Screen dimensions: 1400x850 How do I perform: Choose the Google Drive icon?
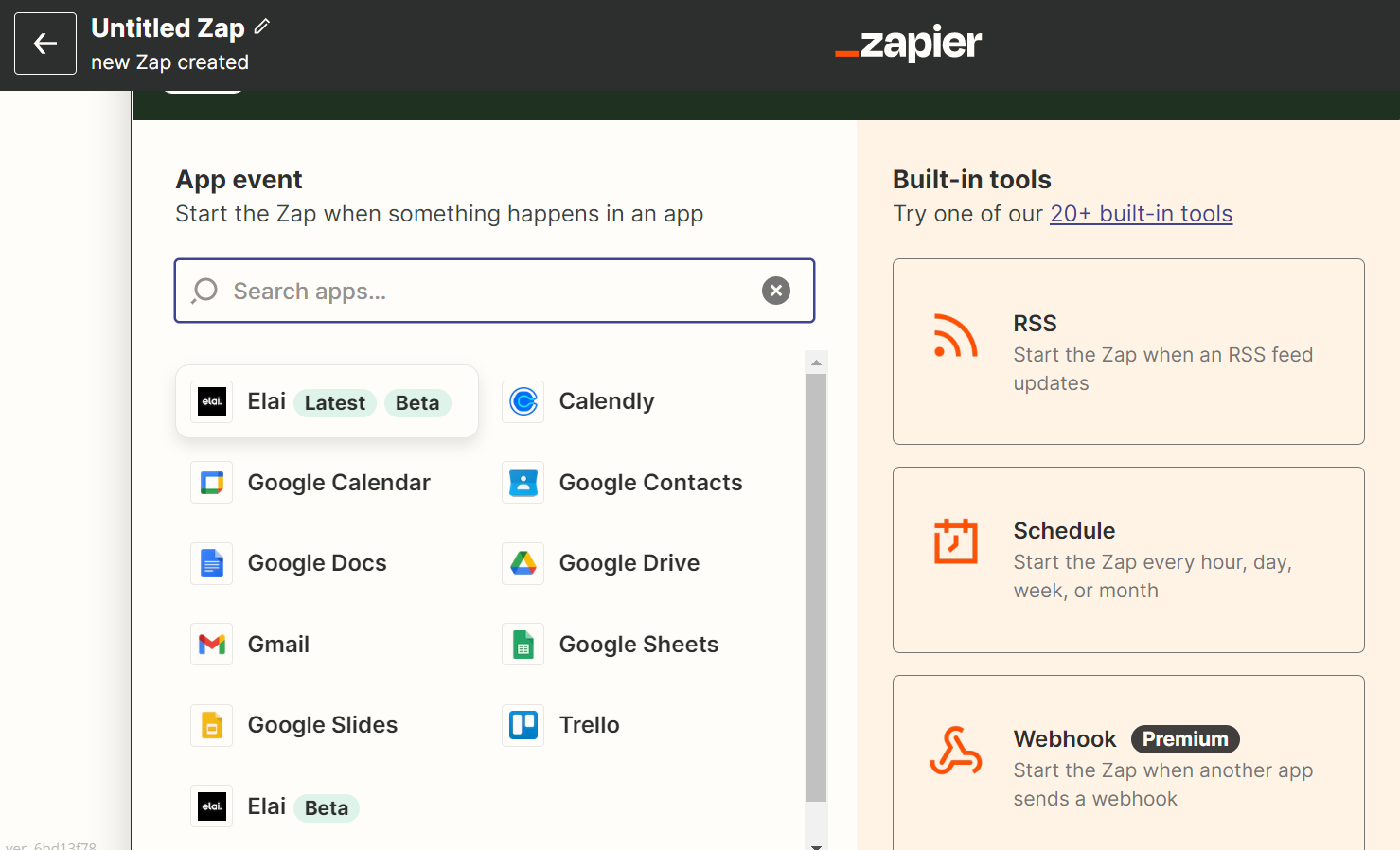tap(523, 563)
